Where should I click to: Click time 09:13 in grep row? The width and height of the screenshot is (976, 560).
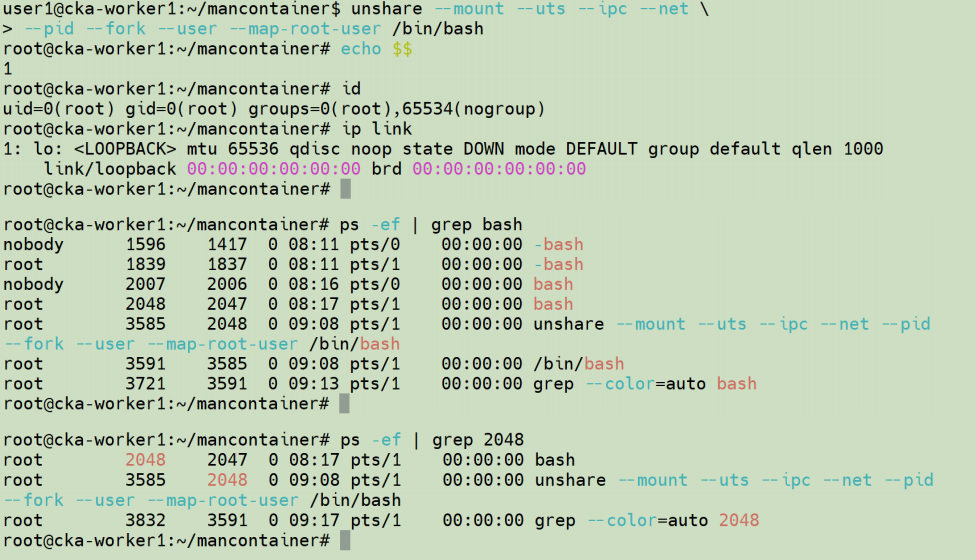[314, 384]
